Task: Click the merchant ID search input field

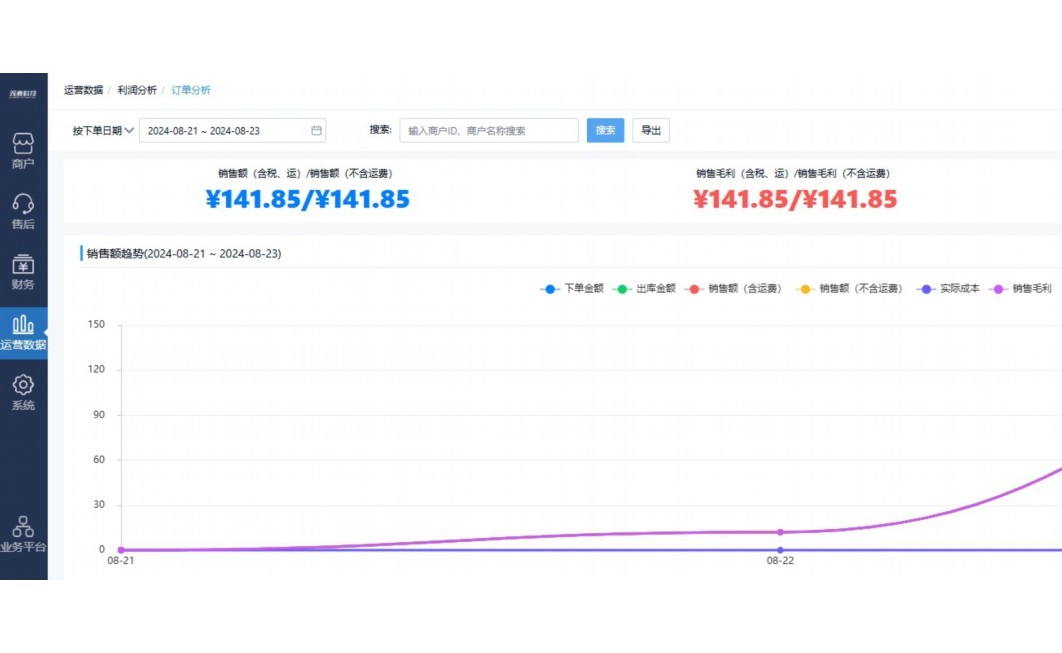Action: point(488,131)
